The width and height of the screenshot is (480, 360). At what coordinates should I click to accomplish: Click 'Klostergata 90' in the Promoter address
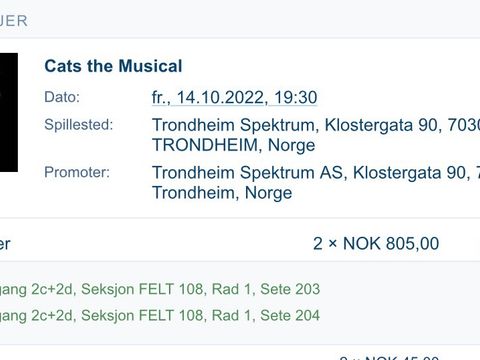tap(409, 173)
